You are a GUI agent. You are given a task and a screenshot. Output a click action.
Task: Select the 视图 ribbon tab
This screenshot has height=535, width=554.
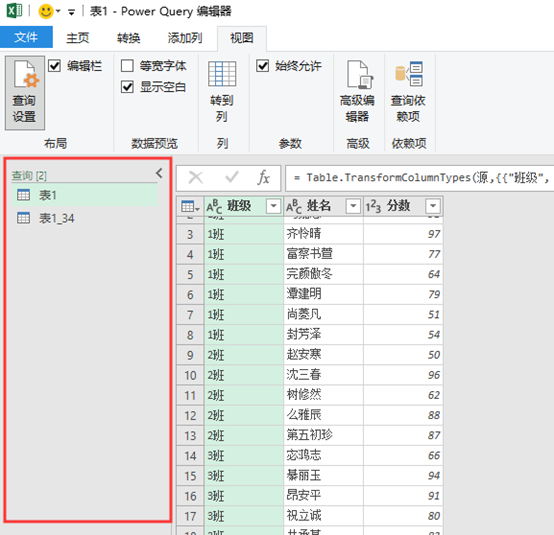point(242,37)
